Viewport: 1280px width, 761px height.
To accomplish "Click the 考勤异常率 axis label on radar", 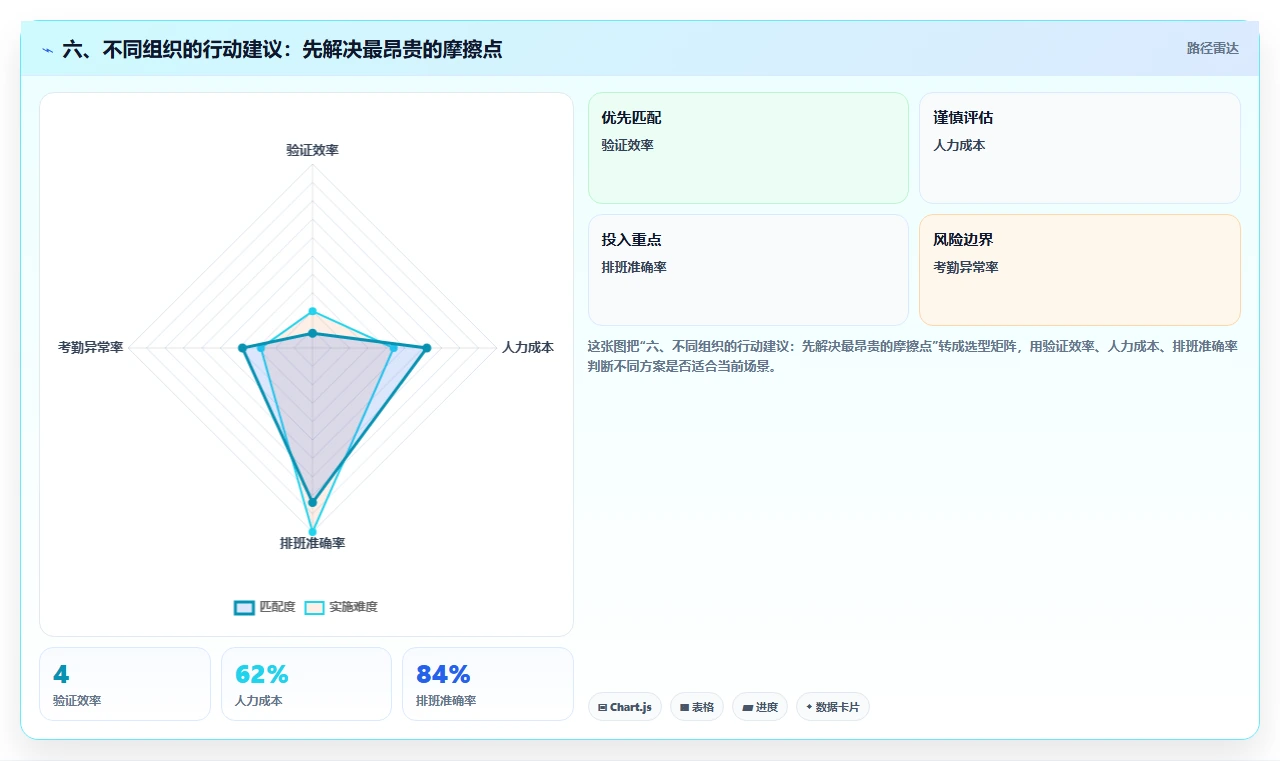I will pos(91,348).
